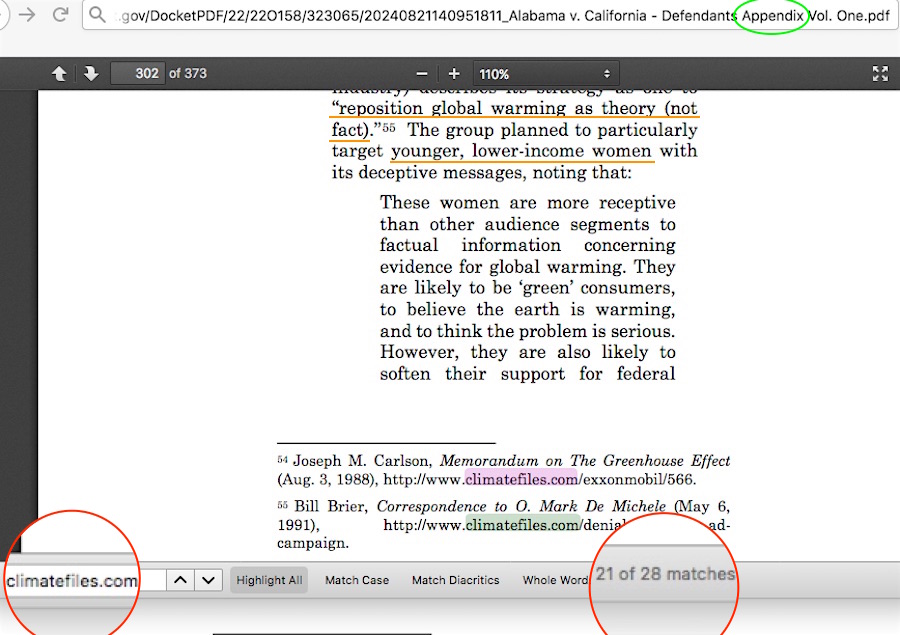Zoom out of the PDF document
The height and width of the screenshot is (635, 900).
pos(422,74)
